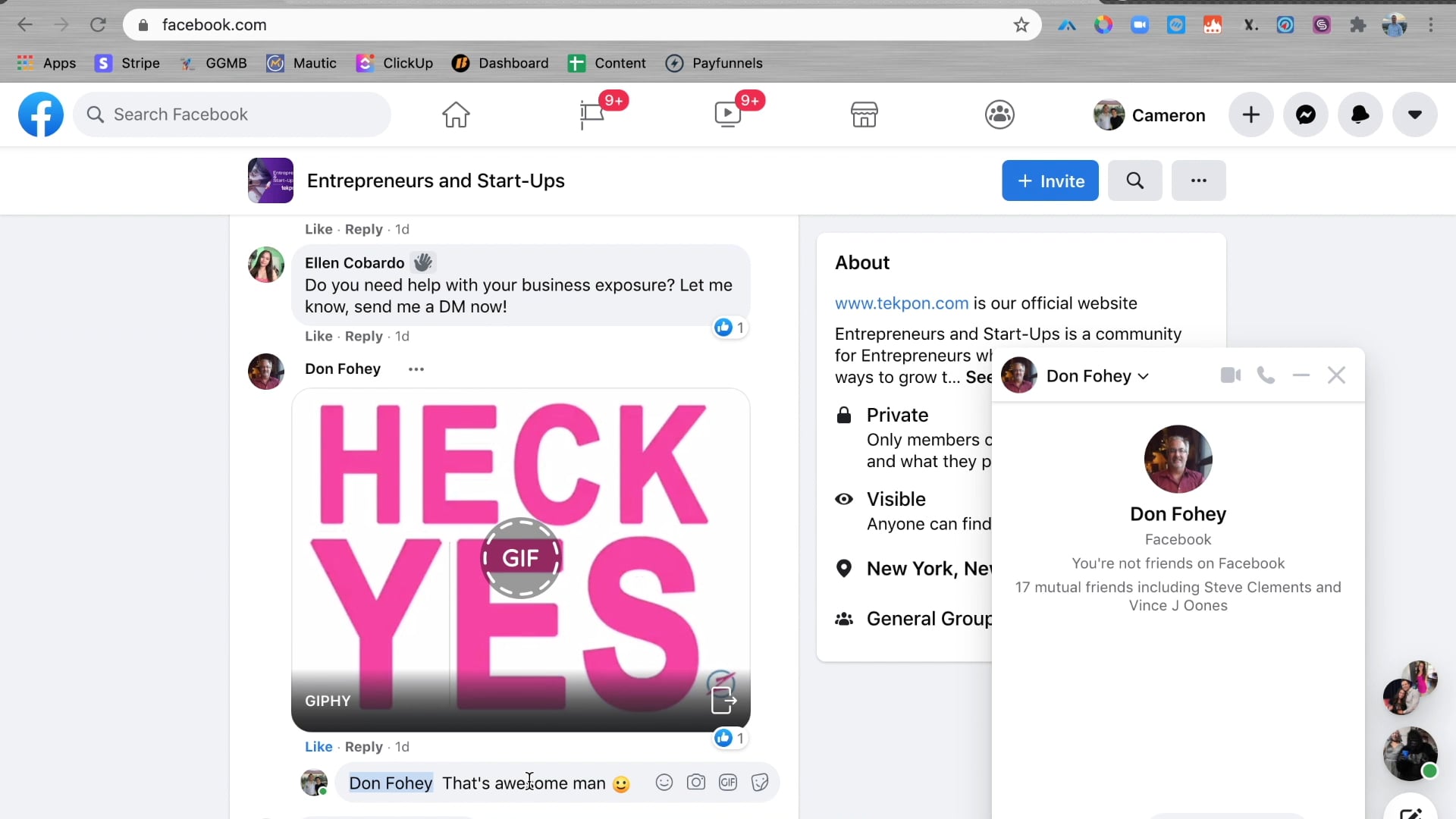Start a video call with Don Fohey
The image size is (1456, 819).
[x=1231, y=375]
